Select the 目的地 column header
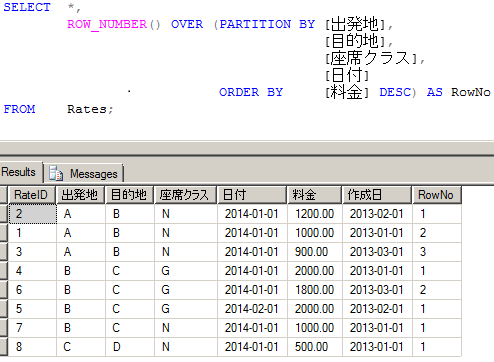Viewport: 494px width, 362px height. tap(129, 195)
